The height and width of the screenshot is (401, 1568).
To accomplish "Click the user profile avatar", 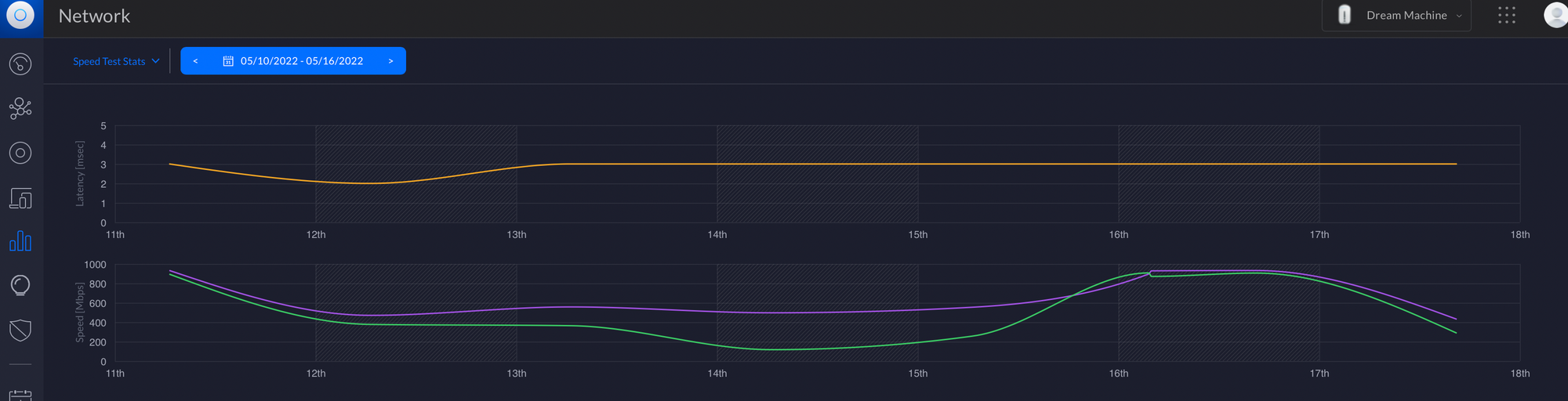I will pyautogui.click(x=1555, y=15).
